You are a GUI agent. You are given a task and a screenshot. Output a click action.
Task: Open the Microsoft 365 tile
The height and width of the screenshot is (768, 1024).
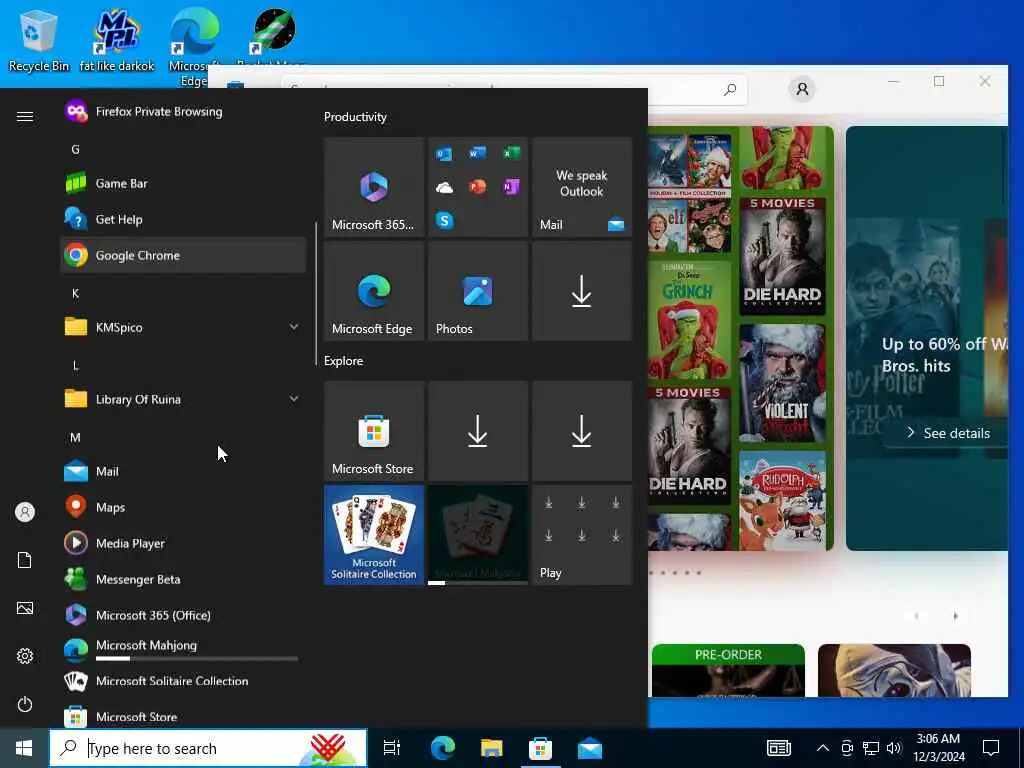[x=374, y=187]
